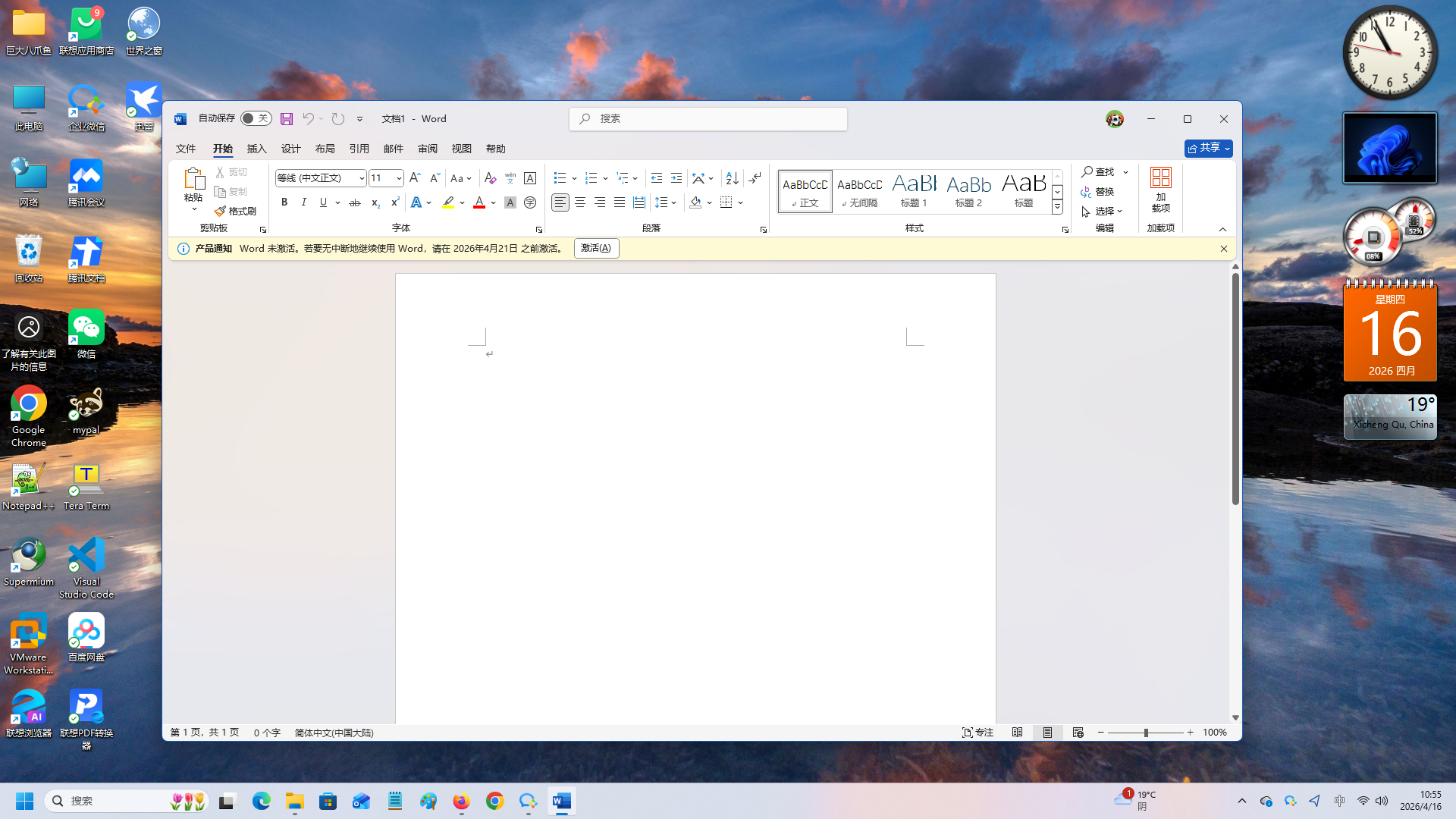Viewport: 1456px width, 819px height.
Task: Click the search box in the title bar
Action: pos(708,119)
